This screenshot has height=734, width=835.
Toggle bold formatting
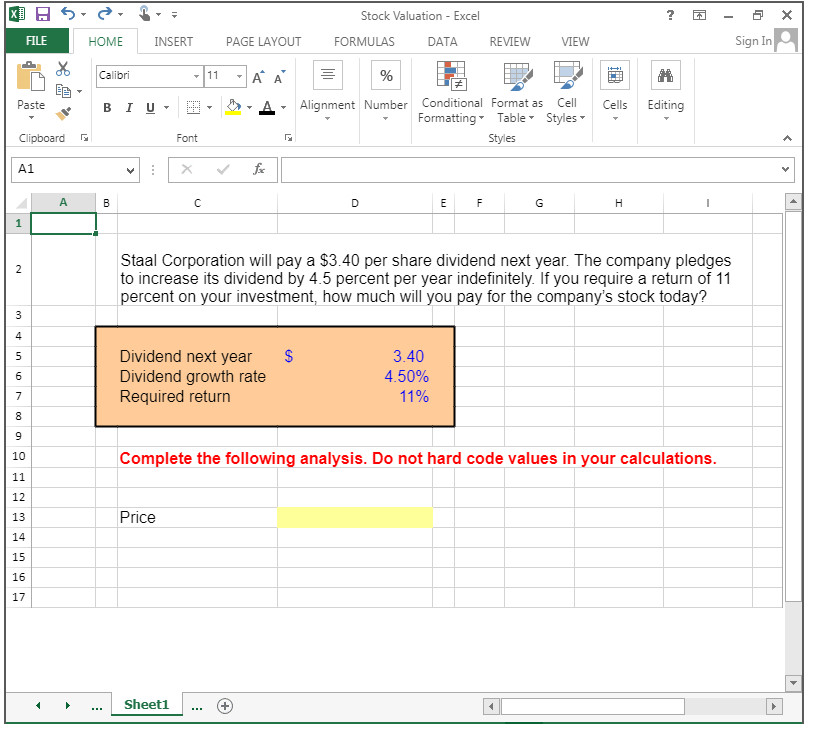point(107,107)
